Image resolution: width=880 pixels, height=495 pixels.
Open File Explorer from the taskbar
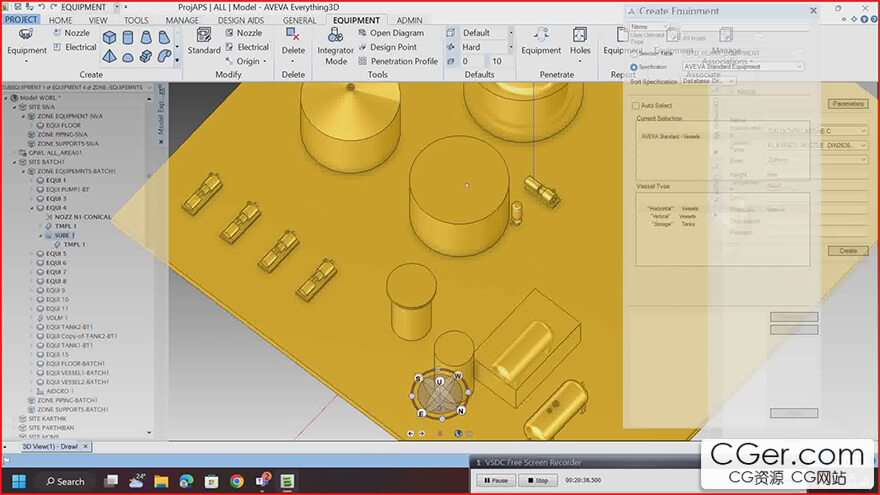point(162,481)
